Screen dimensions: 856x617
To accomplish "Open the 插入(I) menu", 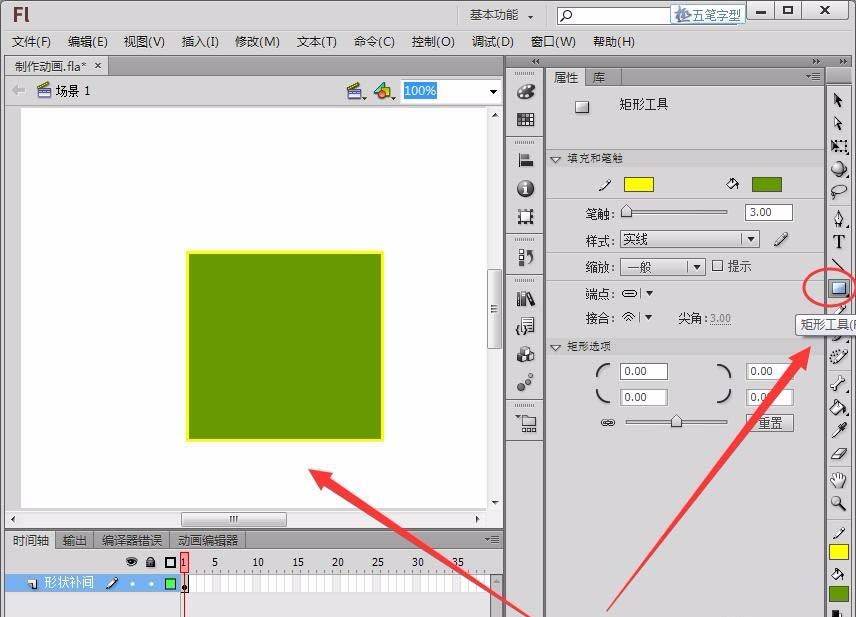I will tap(200, 41).
